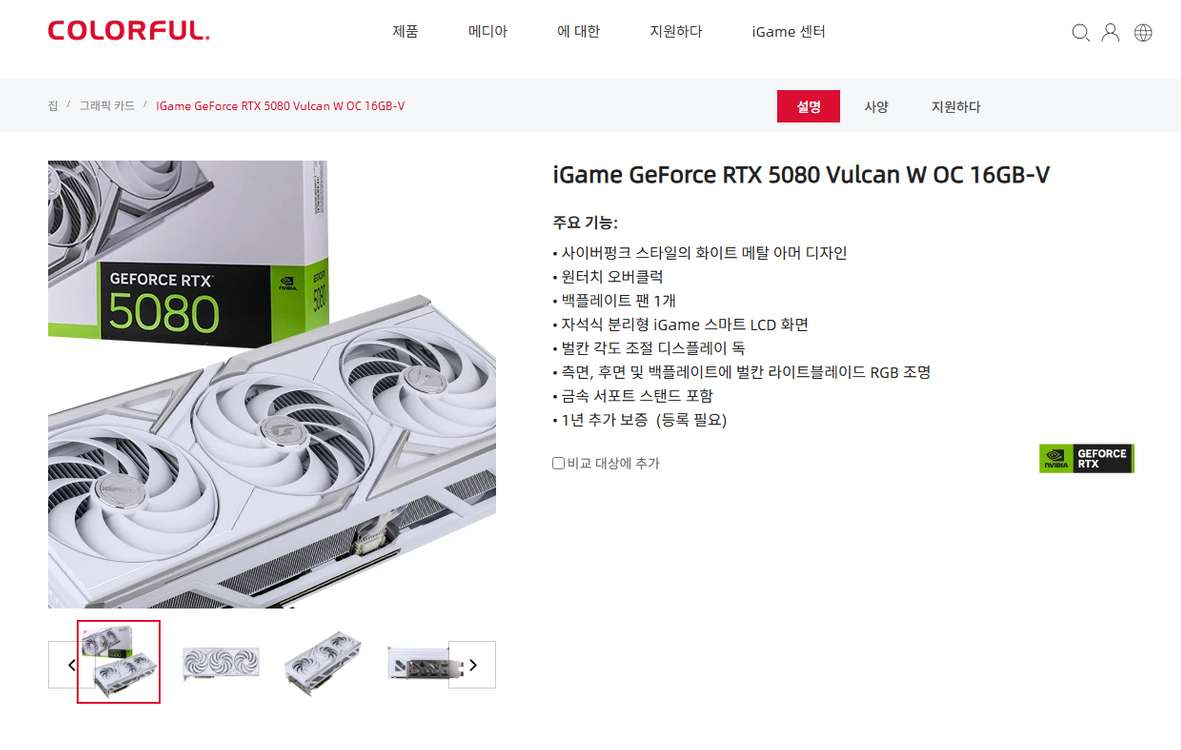Image resolution: width=1181 pixels, height=750 pixels.
Task: Show previous thumbnails with left arrow
Action: tap(71, 665)
